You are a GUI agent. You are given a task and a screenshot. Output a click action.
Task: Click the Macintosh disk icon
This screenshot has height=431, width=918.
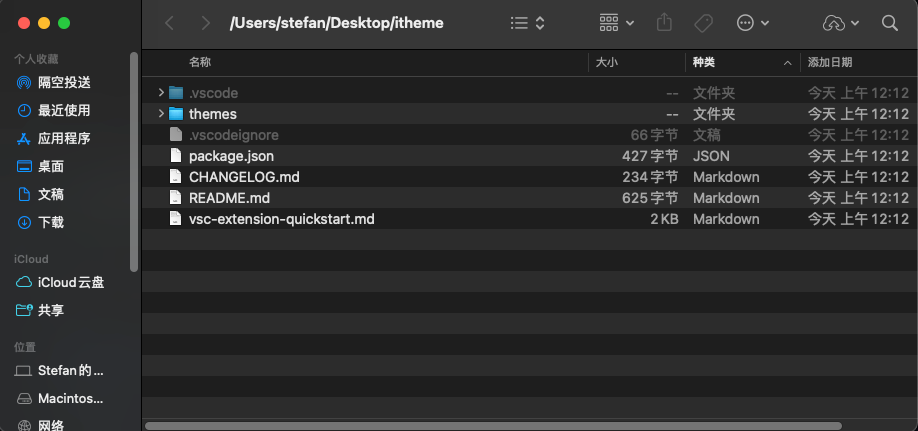24,399
